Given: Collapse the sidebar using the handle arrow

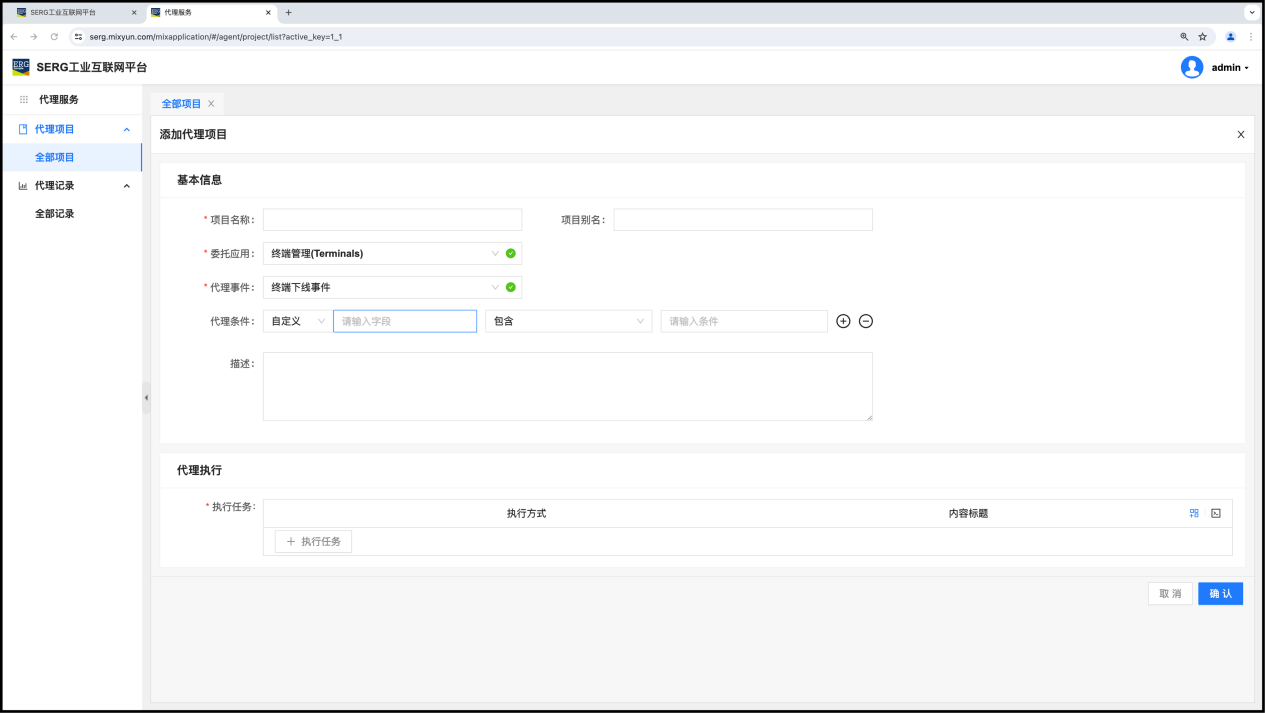Looking at the screenshot, I should (x=146, y=398).
